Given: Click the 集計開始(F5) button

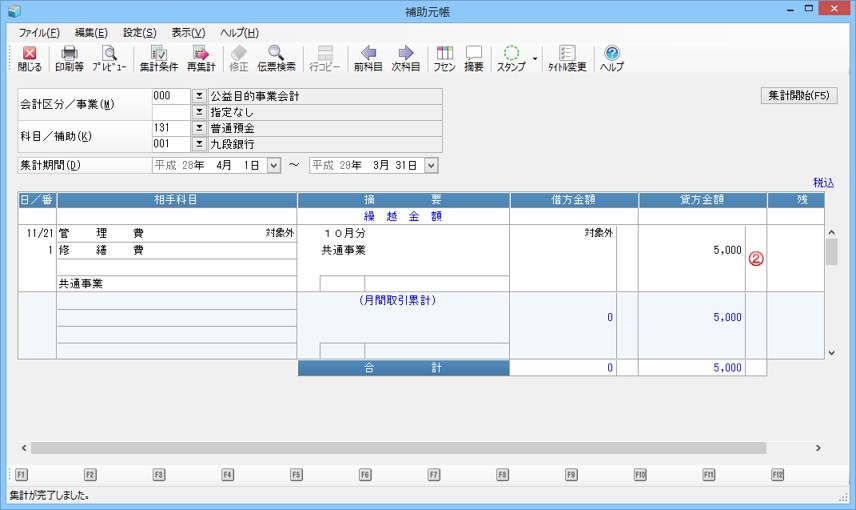Looking at the screenshot, I should click(x=798, y=96).
